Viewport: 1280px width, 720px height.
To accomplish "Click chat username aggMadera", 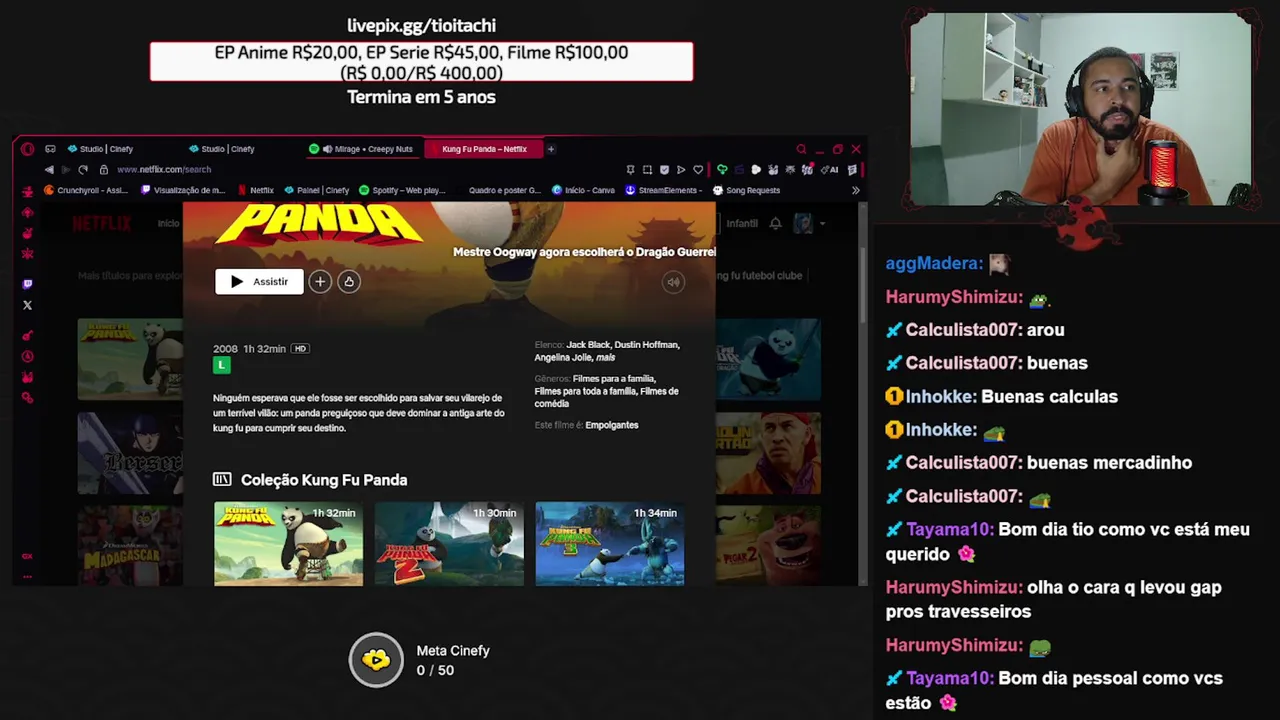I will (x=934, y=264).
